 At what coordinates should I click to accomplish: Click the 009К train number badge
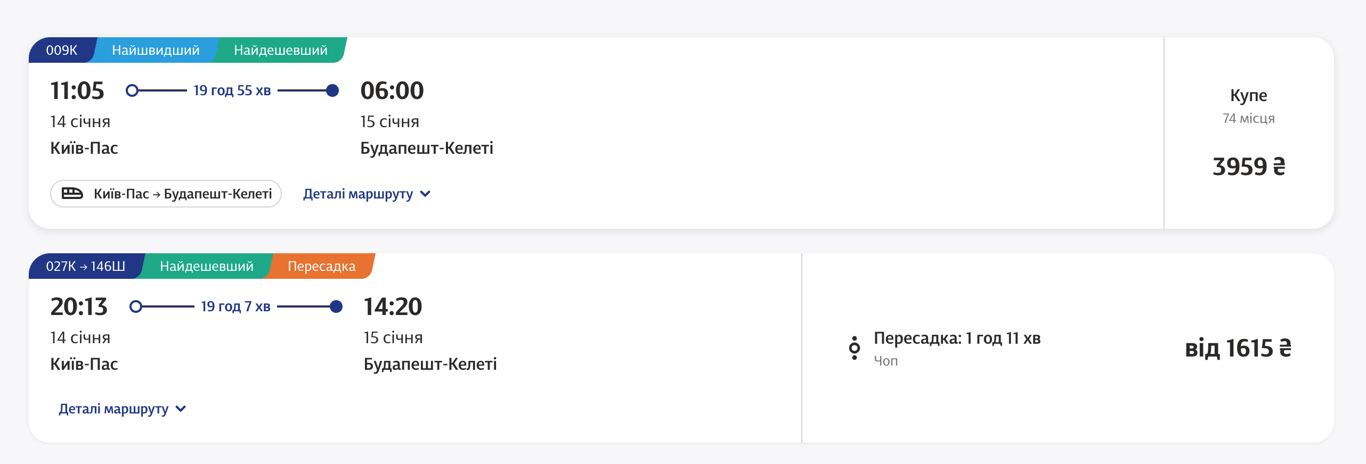click(x=61, y=50)
